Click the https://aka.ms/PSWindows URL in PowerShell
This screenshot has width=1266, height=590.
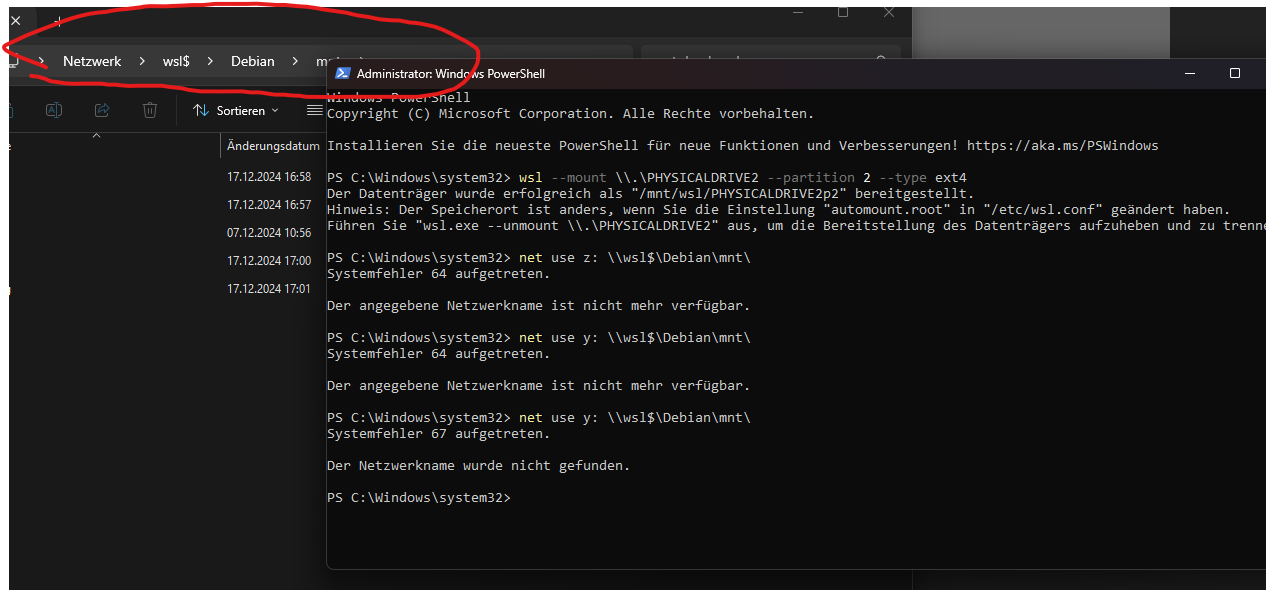click(x=1063, y=145)
